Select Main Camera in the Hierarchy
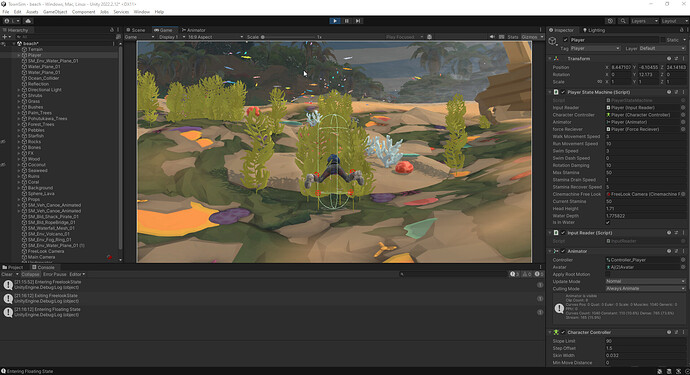The image size is (690, 375). pos(41,257)
